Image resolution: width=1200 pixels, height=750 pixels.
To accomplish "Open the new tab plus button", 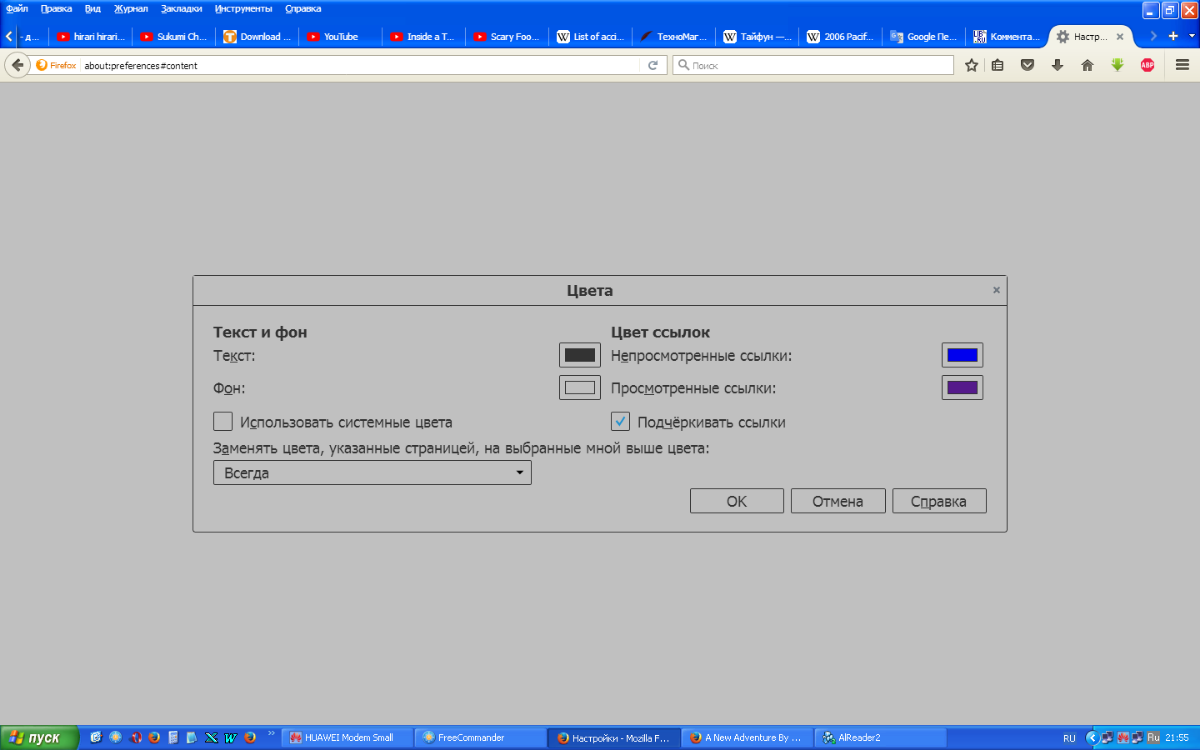I will tap(1174, 36).
